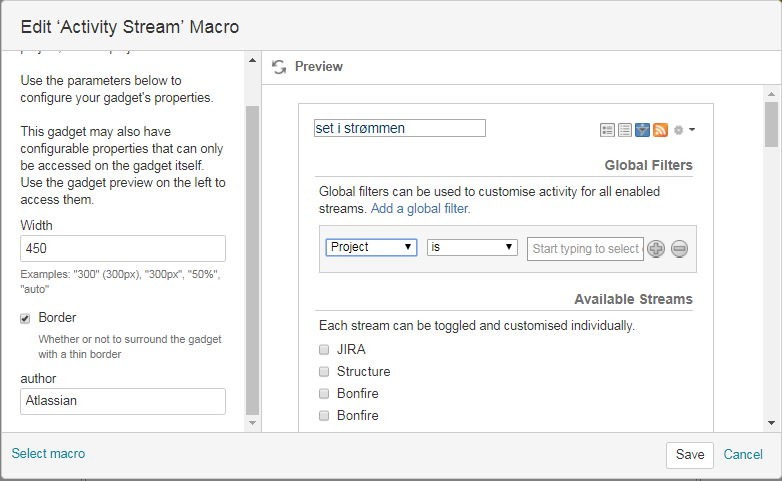
Task: Click the preview pane vertical scrollbar thumb
Action: coord(771,125)
